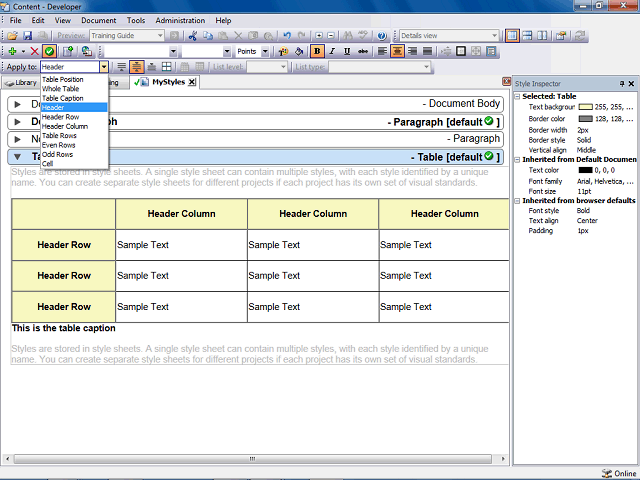The height and width of the screenshot is (480, 640).
Task: Click the split vertical view layout icon
Action: (x=542, y=36)
